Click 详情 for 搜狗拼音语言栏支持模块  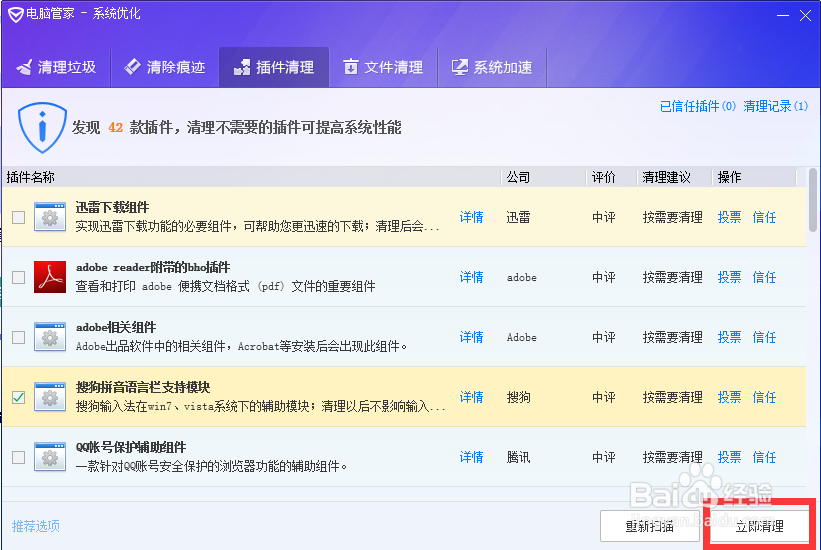coord(471,397)
